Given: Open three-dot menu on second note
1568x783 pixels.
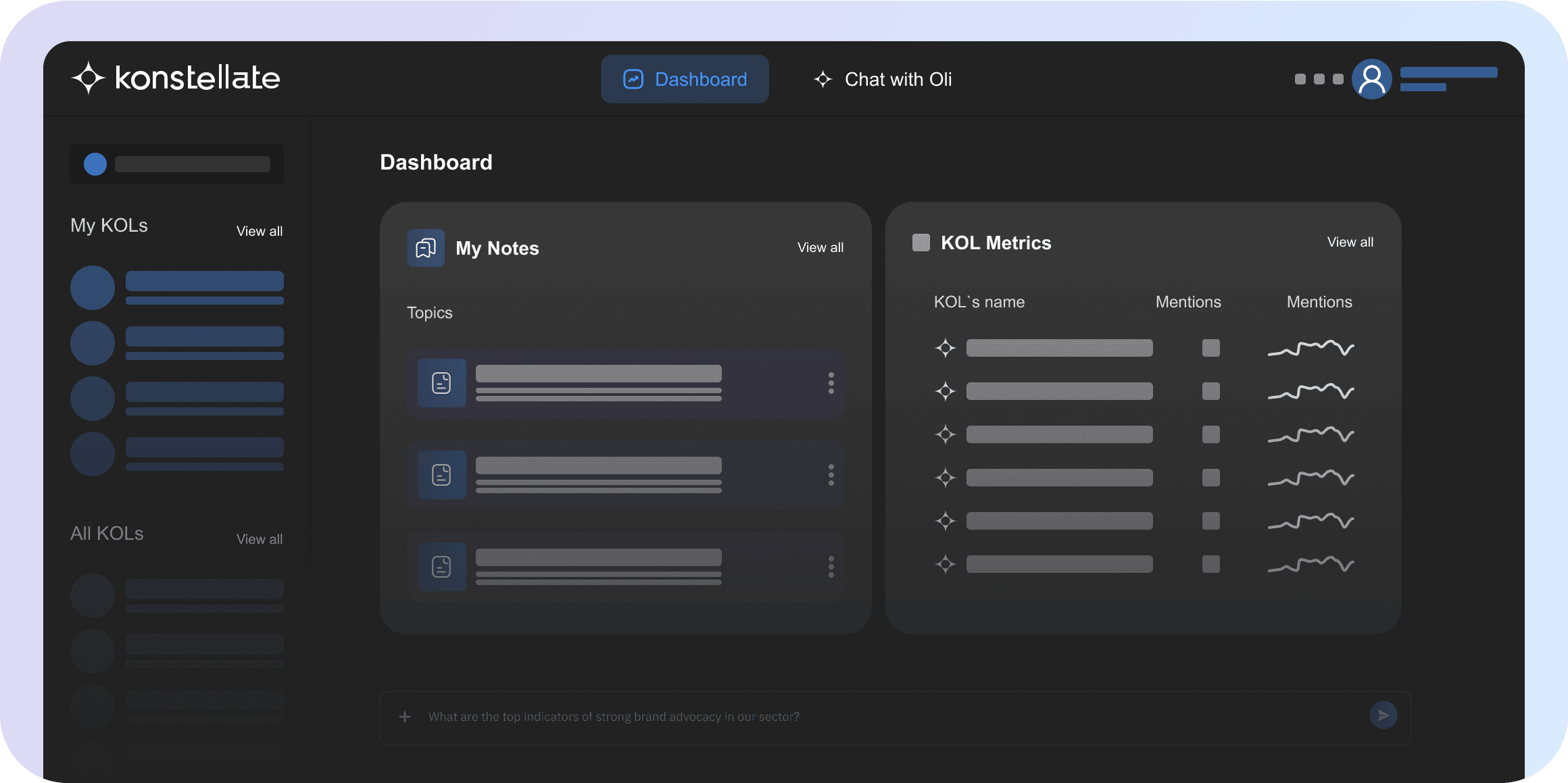Looking at the screenshot, I should pos(831,475).
